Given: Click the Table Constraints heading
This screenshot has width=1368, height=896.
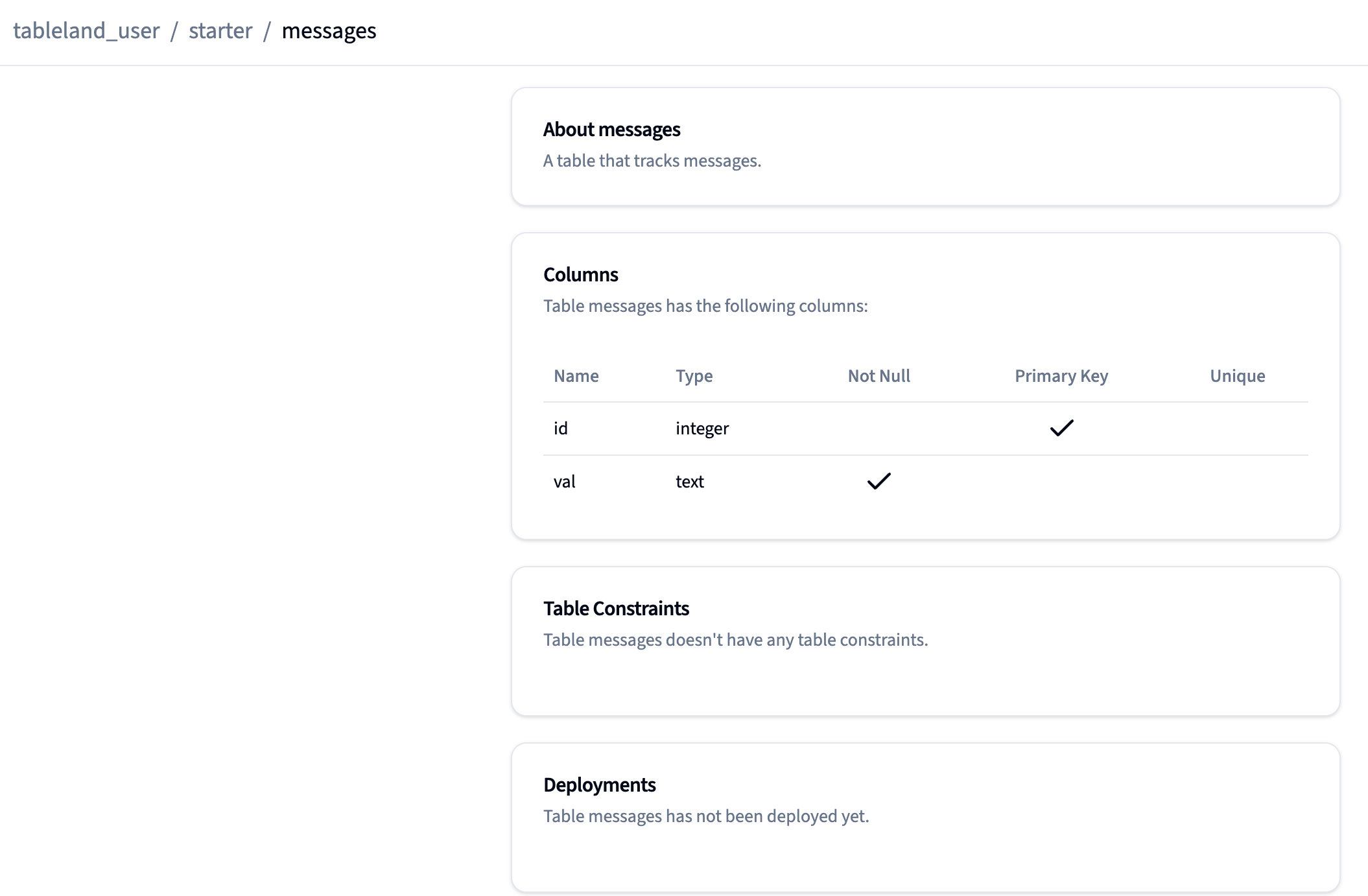Looking at the screenshot, I should 616,609.
